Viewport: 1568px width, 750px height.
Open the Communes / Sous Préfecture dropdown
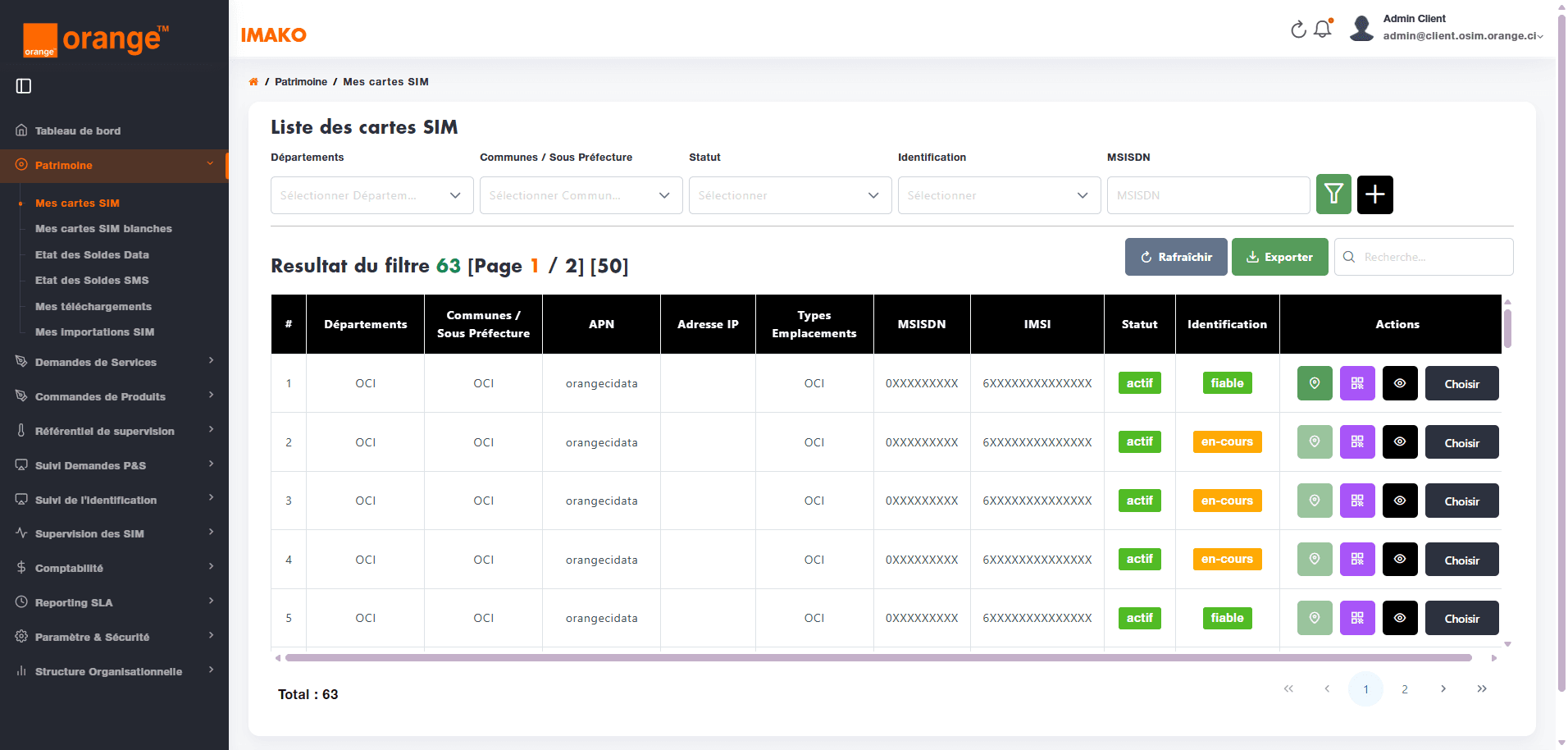pyautogui.click(x=581, y=195)
